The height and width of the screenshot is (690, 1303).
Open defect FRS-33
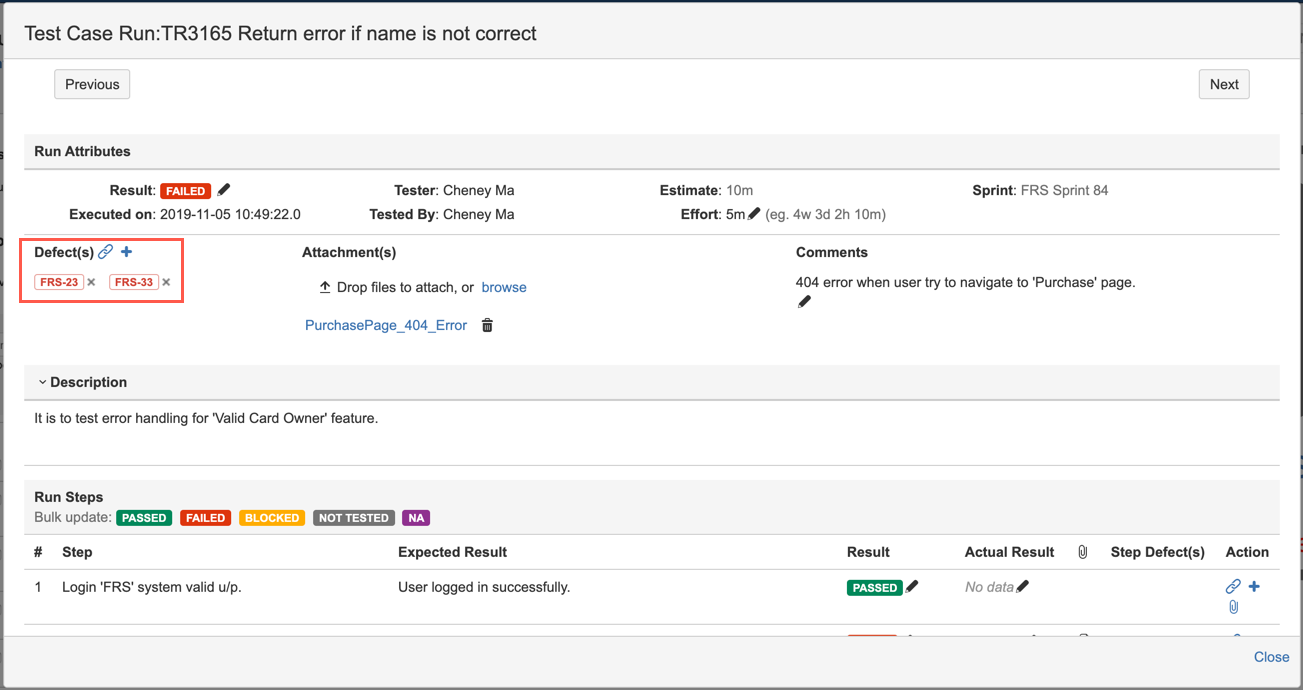coord(134,282)
